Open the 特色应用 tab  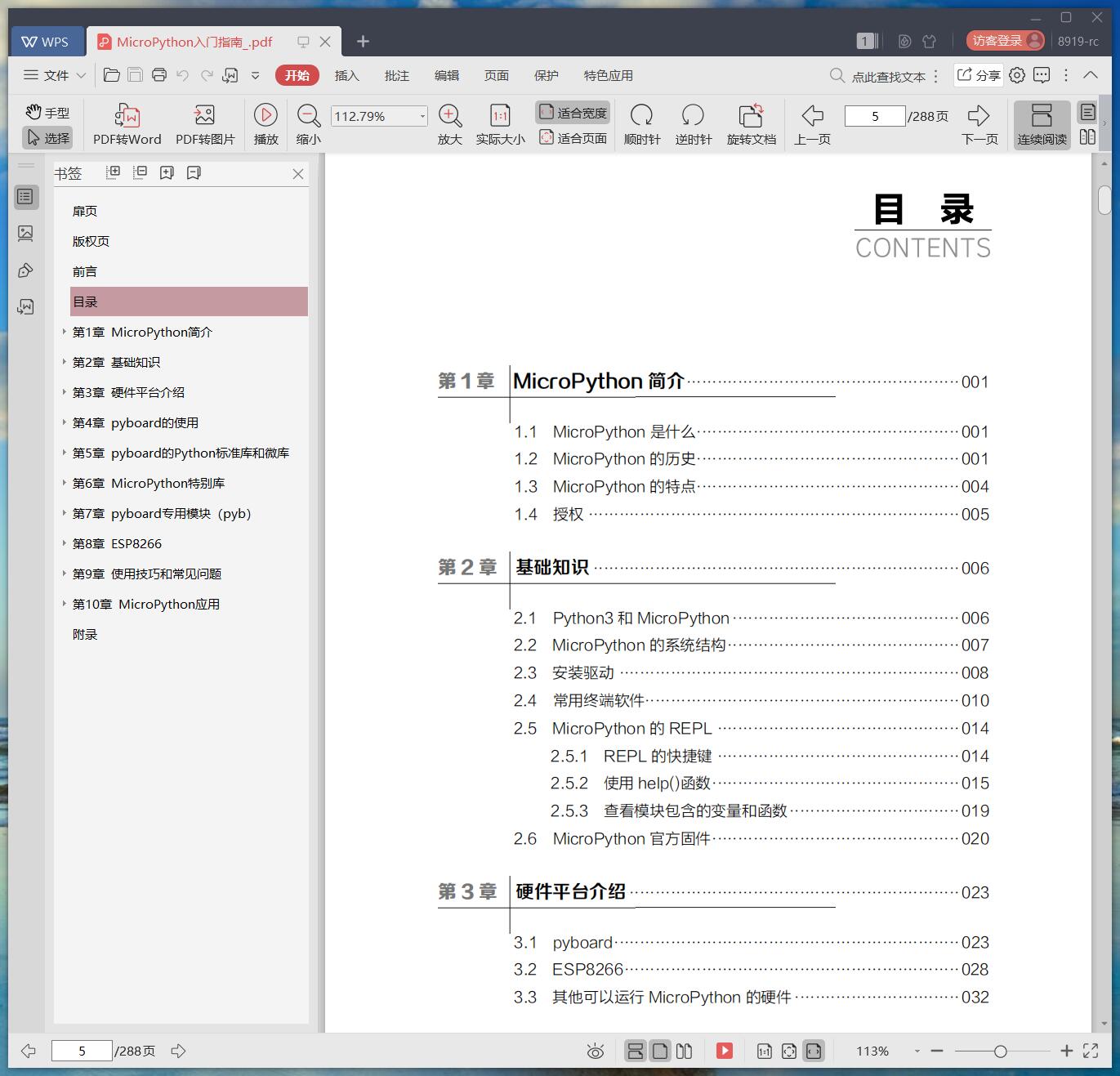(608, 75)
